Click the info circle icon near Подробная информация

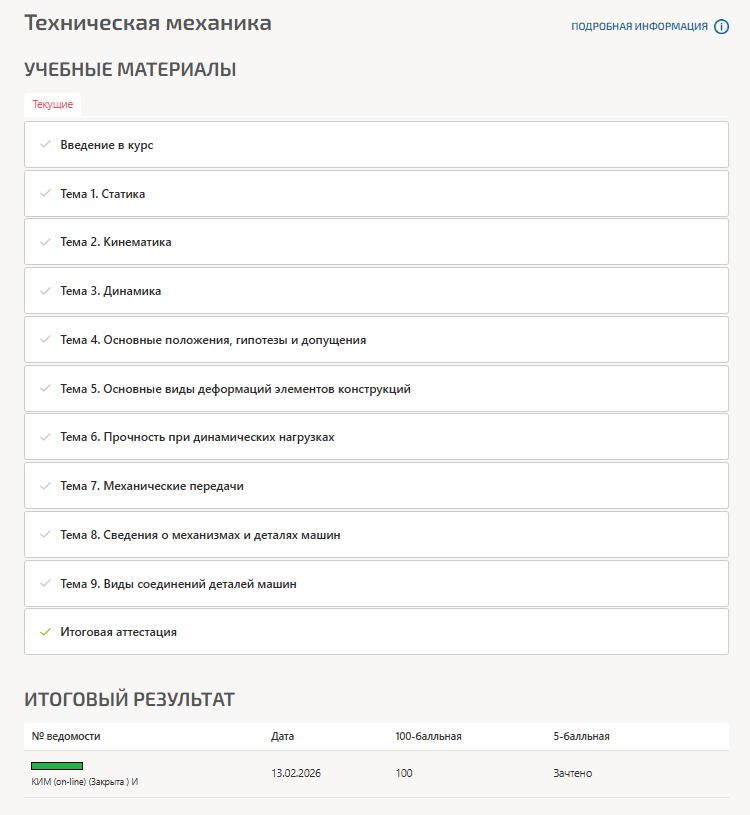coord(722,27)
